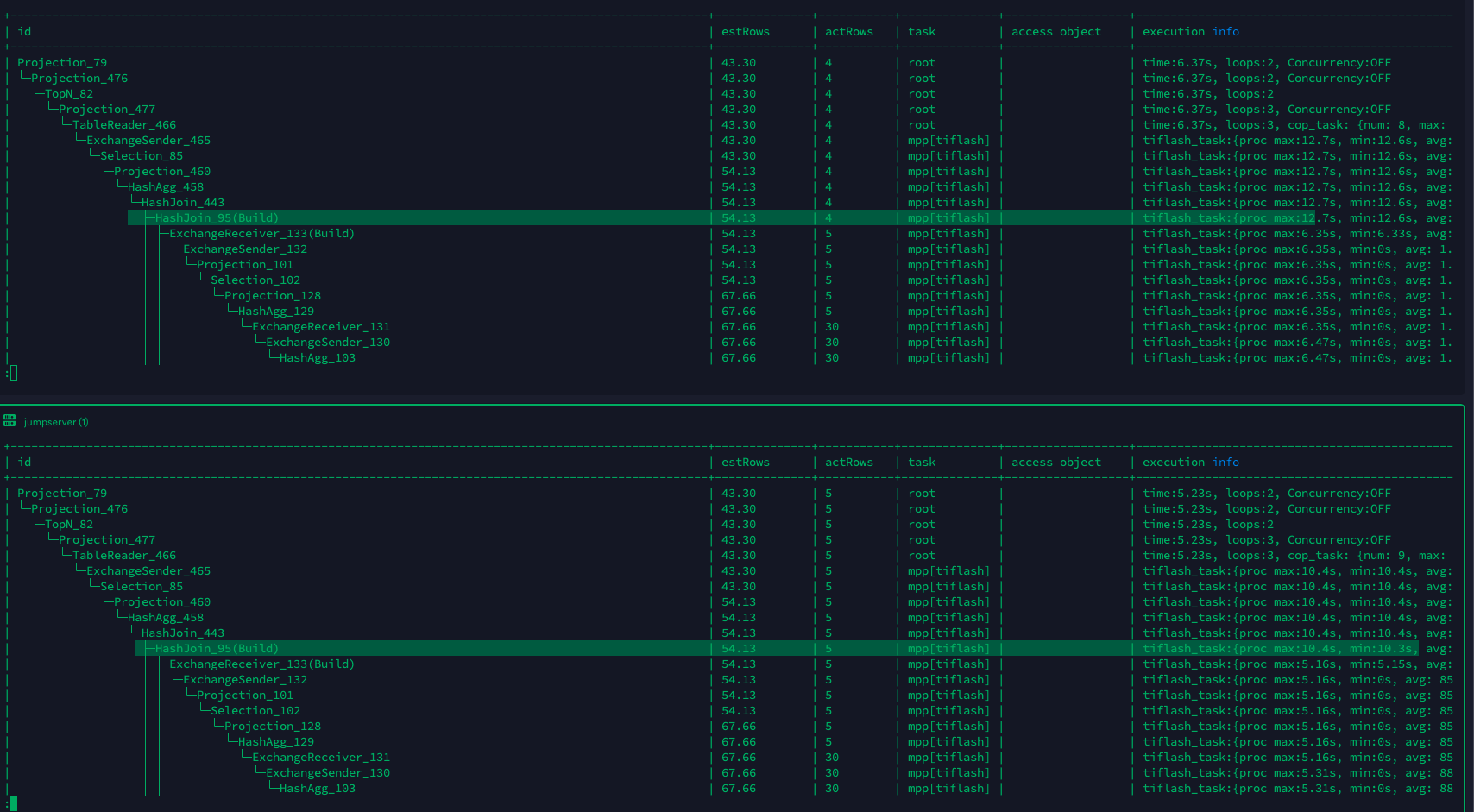
Task: Click the 'estRows' column header in the upper pane
Action: 746,32
